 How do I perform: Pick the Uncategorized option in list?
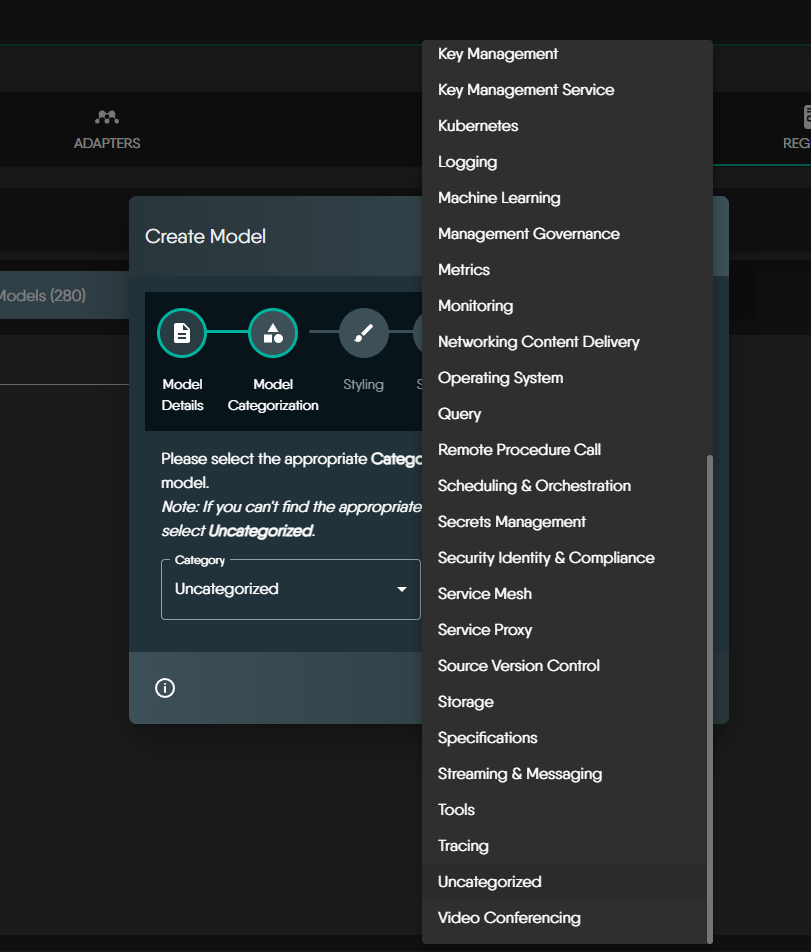[x=490, y=882]
